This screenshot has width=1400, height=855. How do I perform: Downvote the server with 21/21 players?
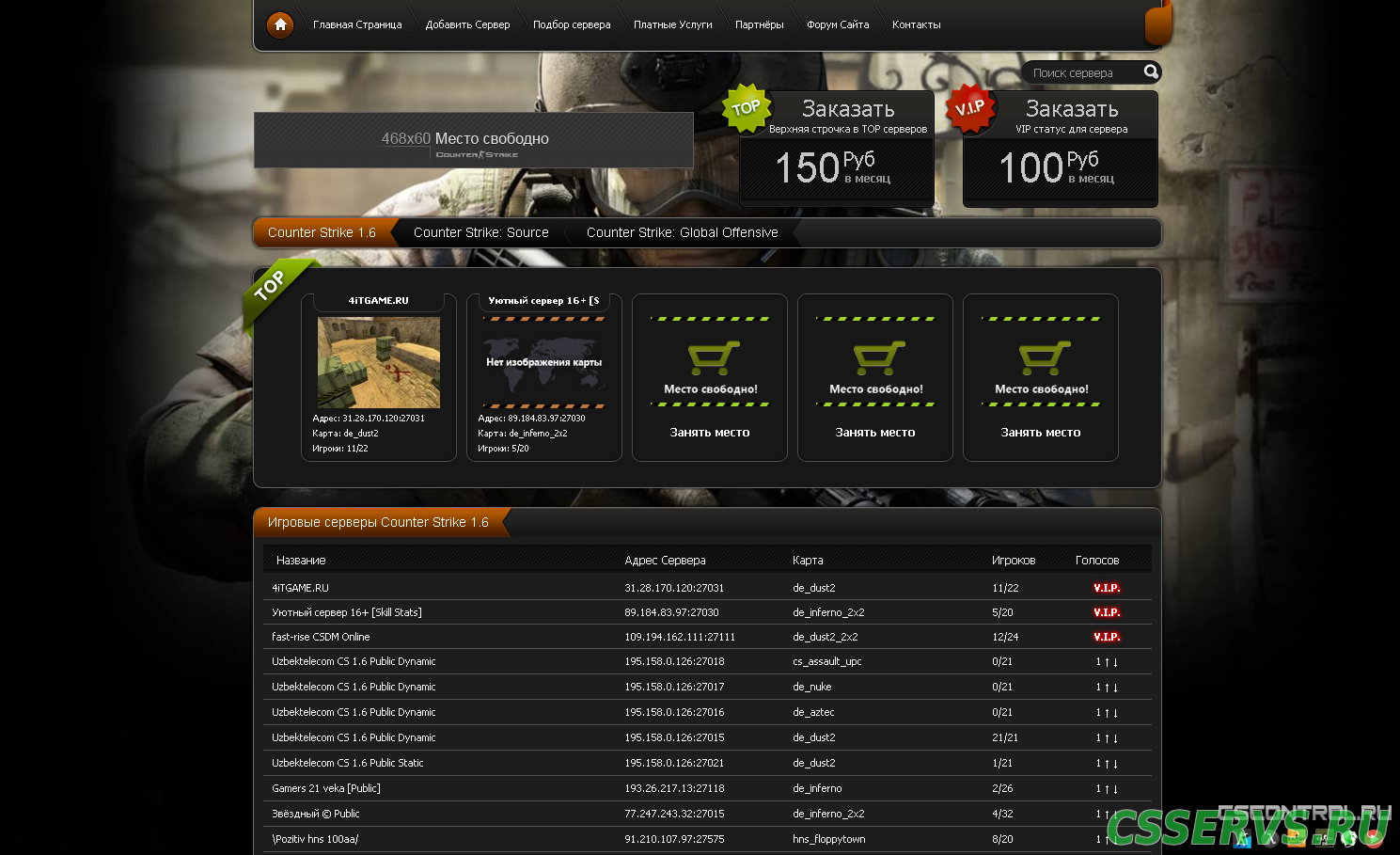[1115, 738]
